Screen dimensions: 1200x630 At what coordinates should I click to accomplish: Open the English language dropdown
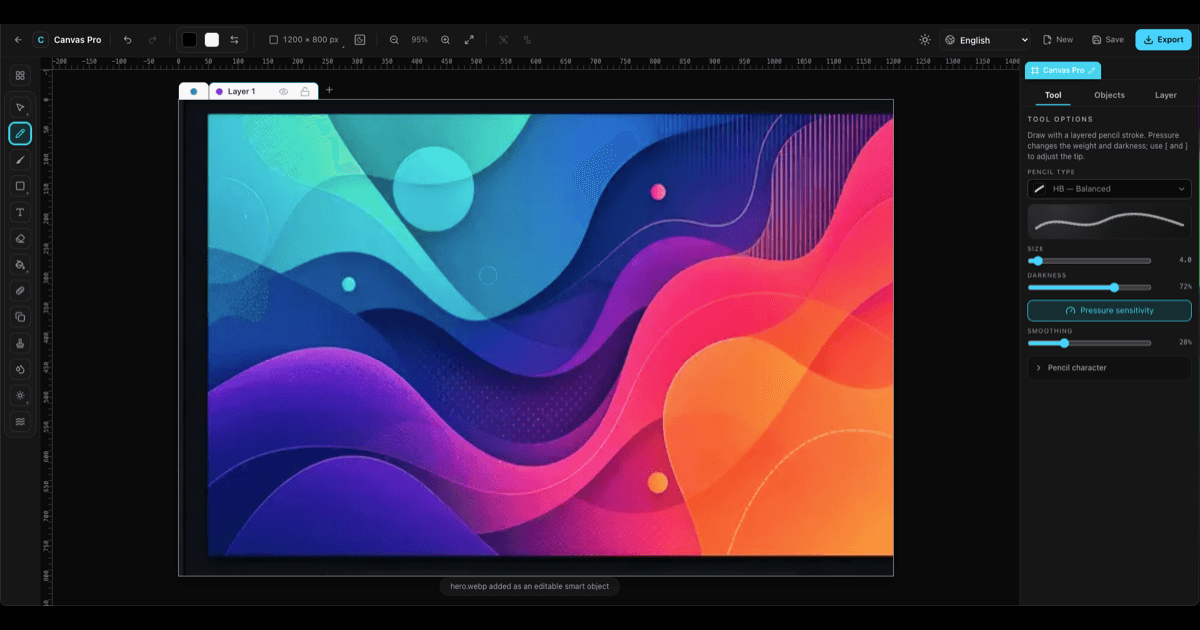985,40
